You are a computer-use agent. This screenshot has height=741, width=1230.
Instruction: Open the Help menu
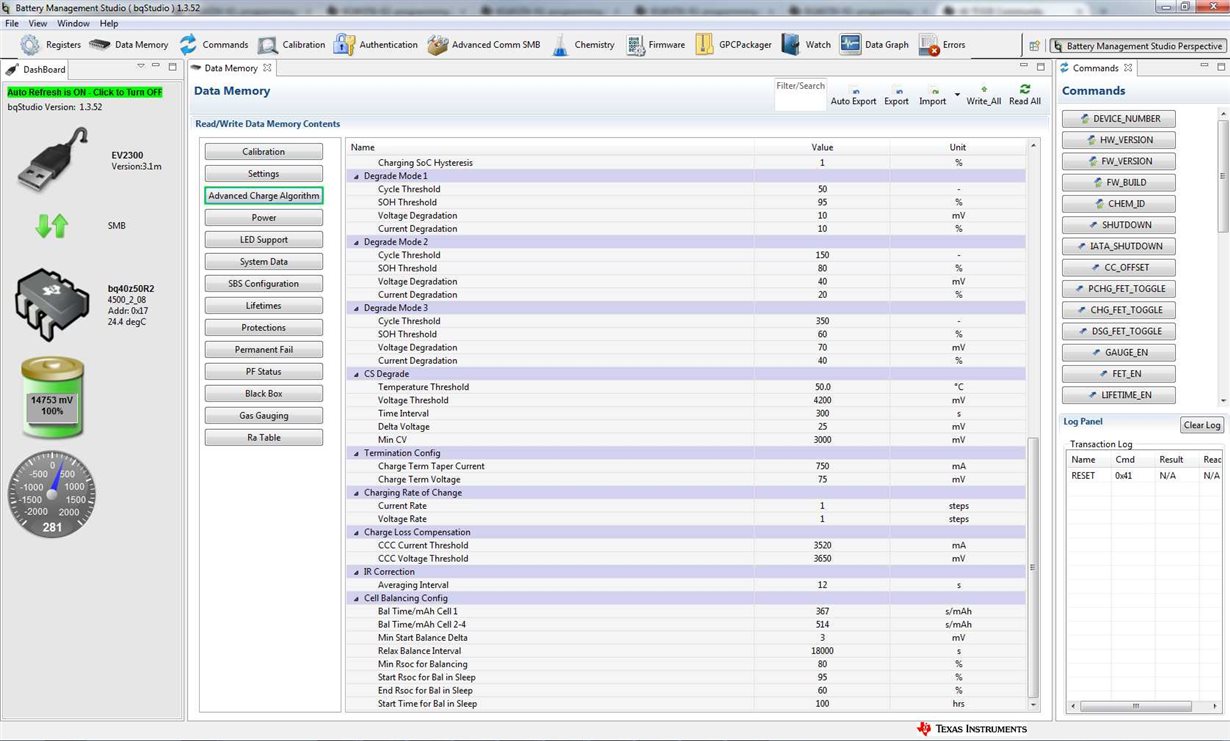(x=109, y=23)
